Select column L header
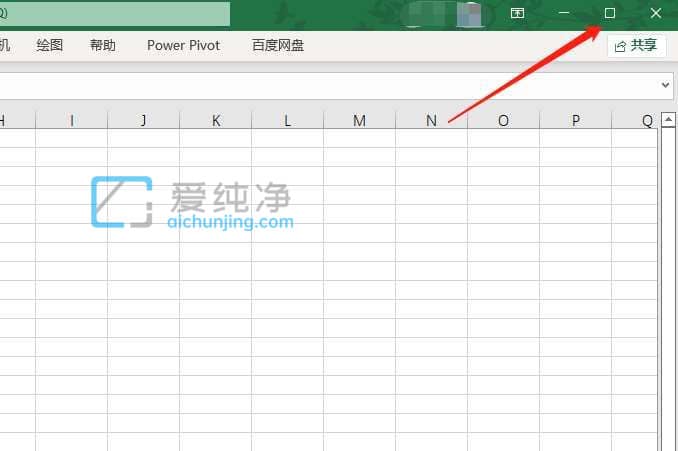The height and width of the screenshot is (451, 678). (288, 120)
